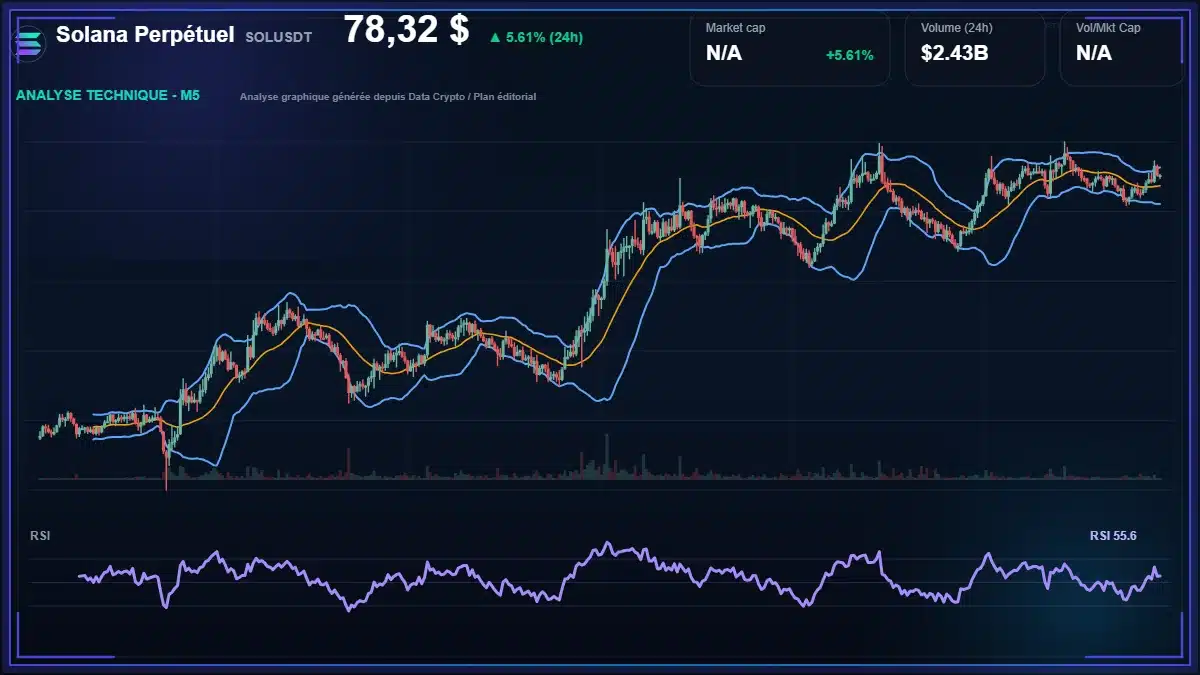Viewport: 1200px width, 675px height.
Task: Click the Analyse graphique générée subtitle text
Action: click(388, 97)
